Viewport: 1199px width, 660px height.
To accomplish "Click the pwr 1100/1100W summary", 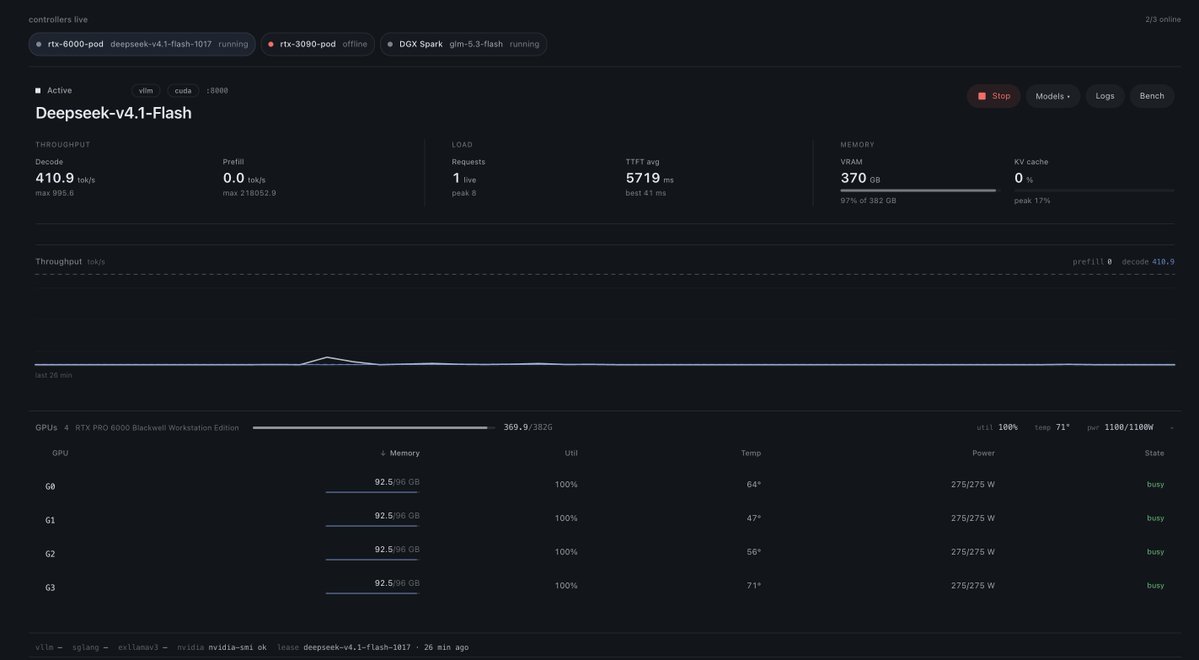I will pos(1120,428).
